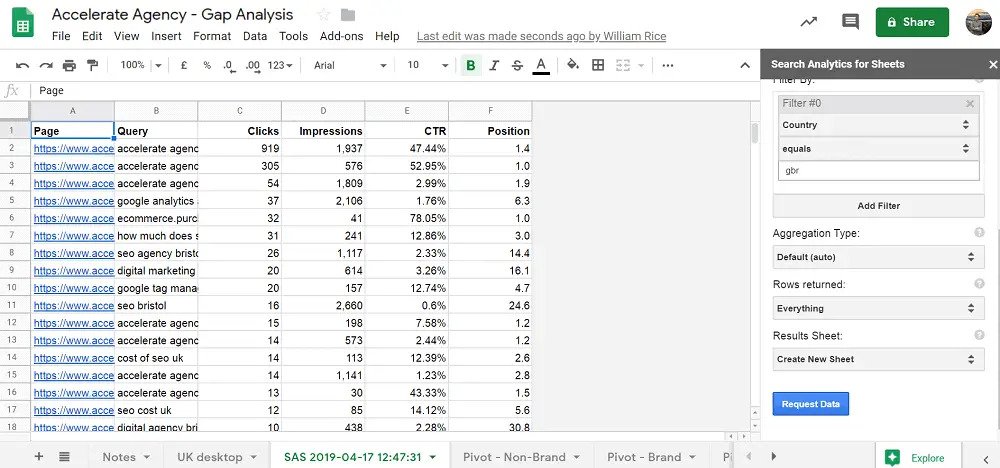The width and height of the screenshot is (1000, 468).
Task: Redo last action
Action: point(46,65)
